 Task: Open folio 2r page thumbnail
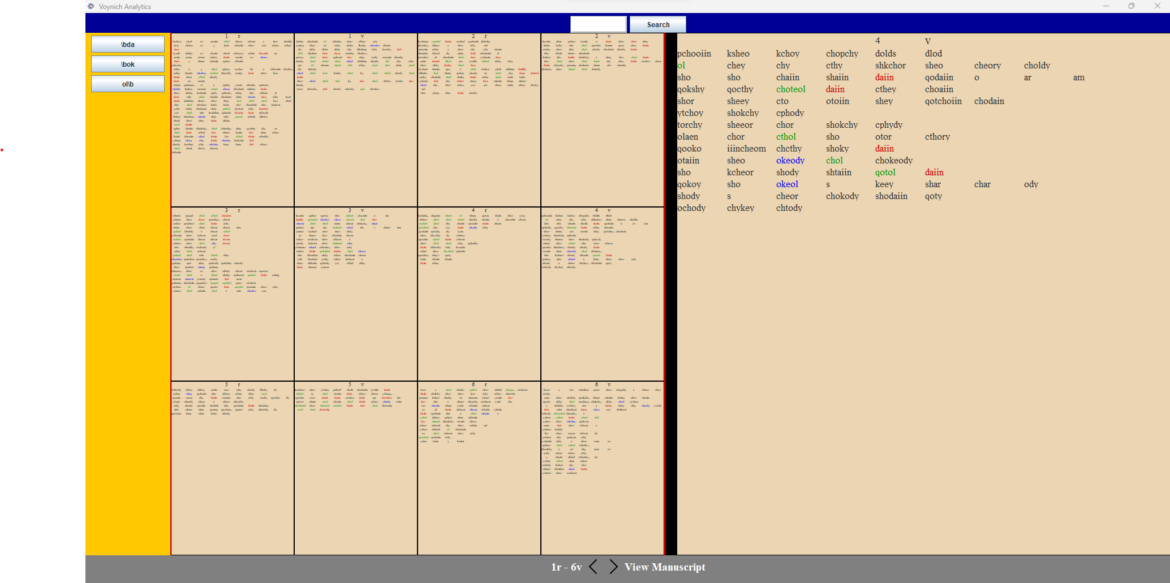(479, 119)
